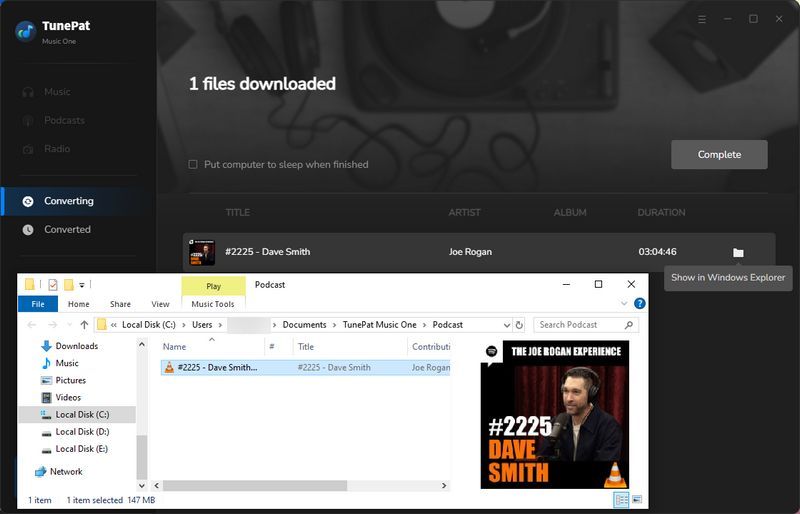
Task: Open the Quick Access Toolbar dropdown arrow
Action: (82, 285)
